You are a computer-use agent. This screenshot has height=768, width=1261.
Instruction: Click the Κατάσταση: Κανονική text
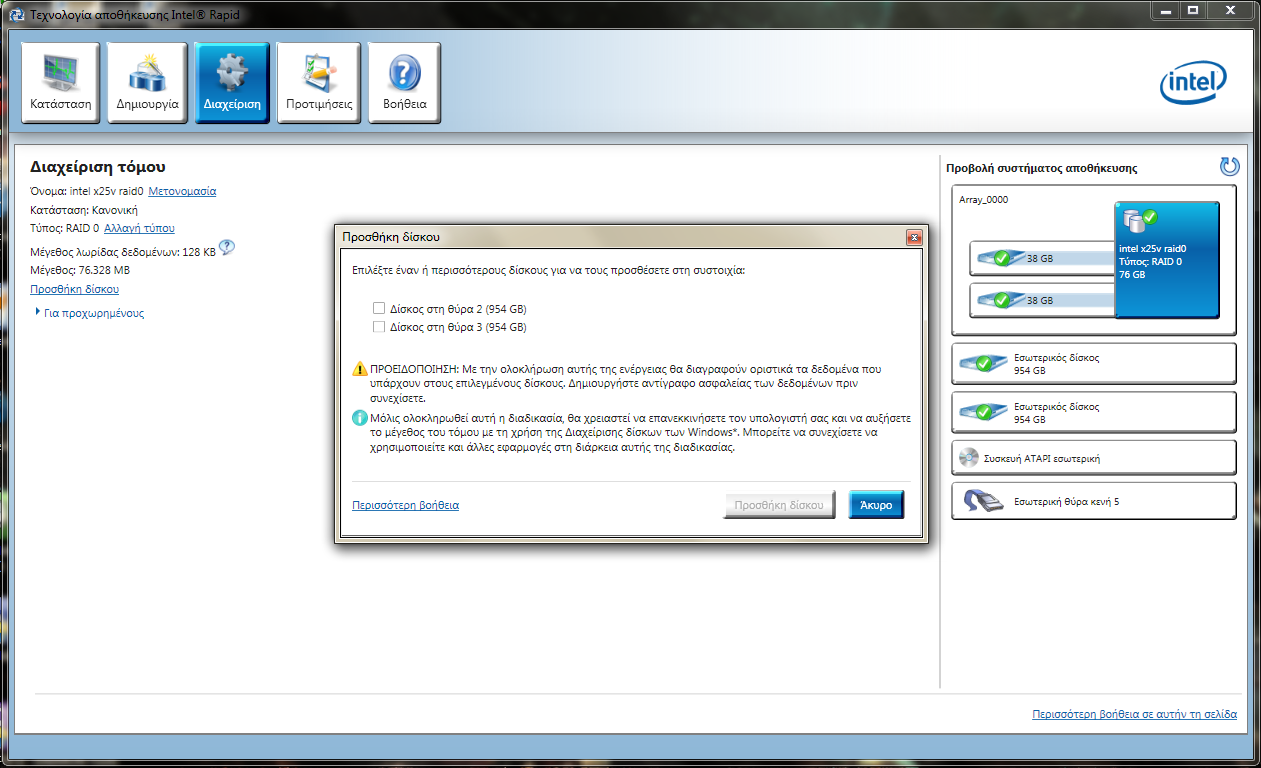[x=84, y=210]
